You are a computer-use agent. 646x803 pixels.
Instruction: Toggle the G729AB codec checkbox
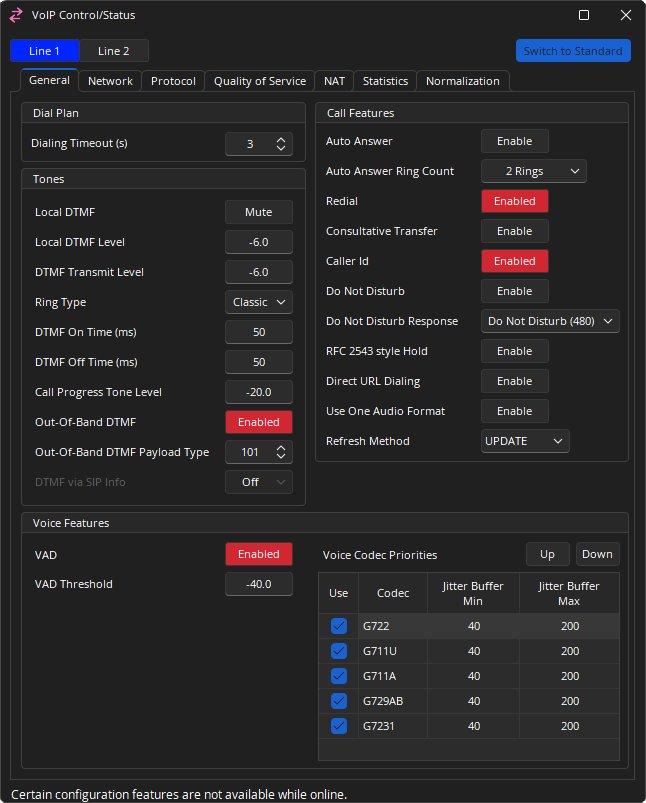coord(339,701)
